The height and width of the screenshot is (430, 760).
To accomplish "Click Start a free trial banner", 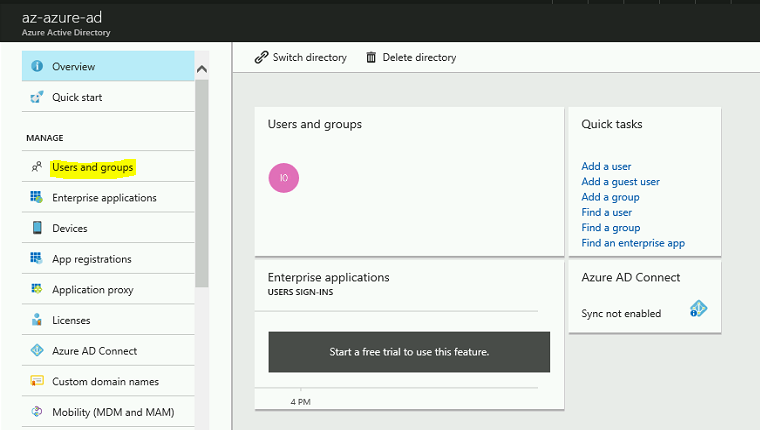I will tap(409, 352).
